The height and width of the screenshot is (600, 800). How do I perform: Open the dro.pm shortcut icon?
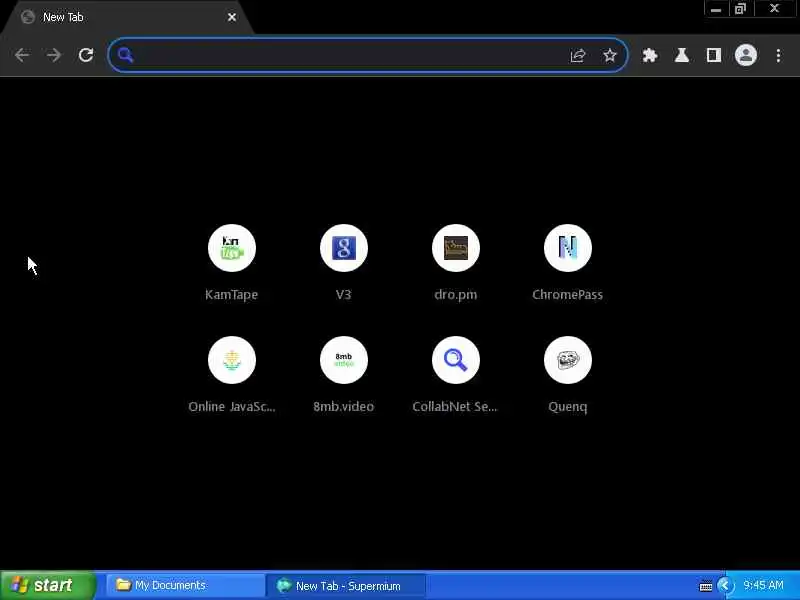[456, 248]
